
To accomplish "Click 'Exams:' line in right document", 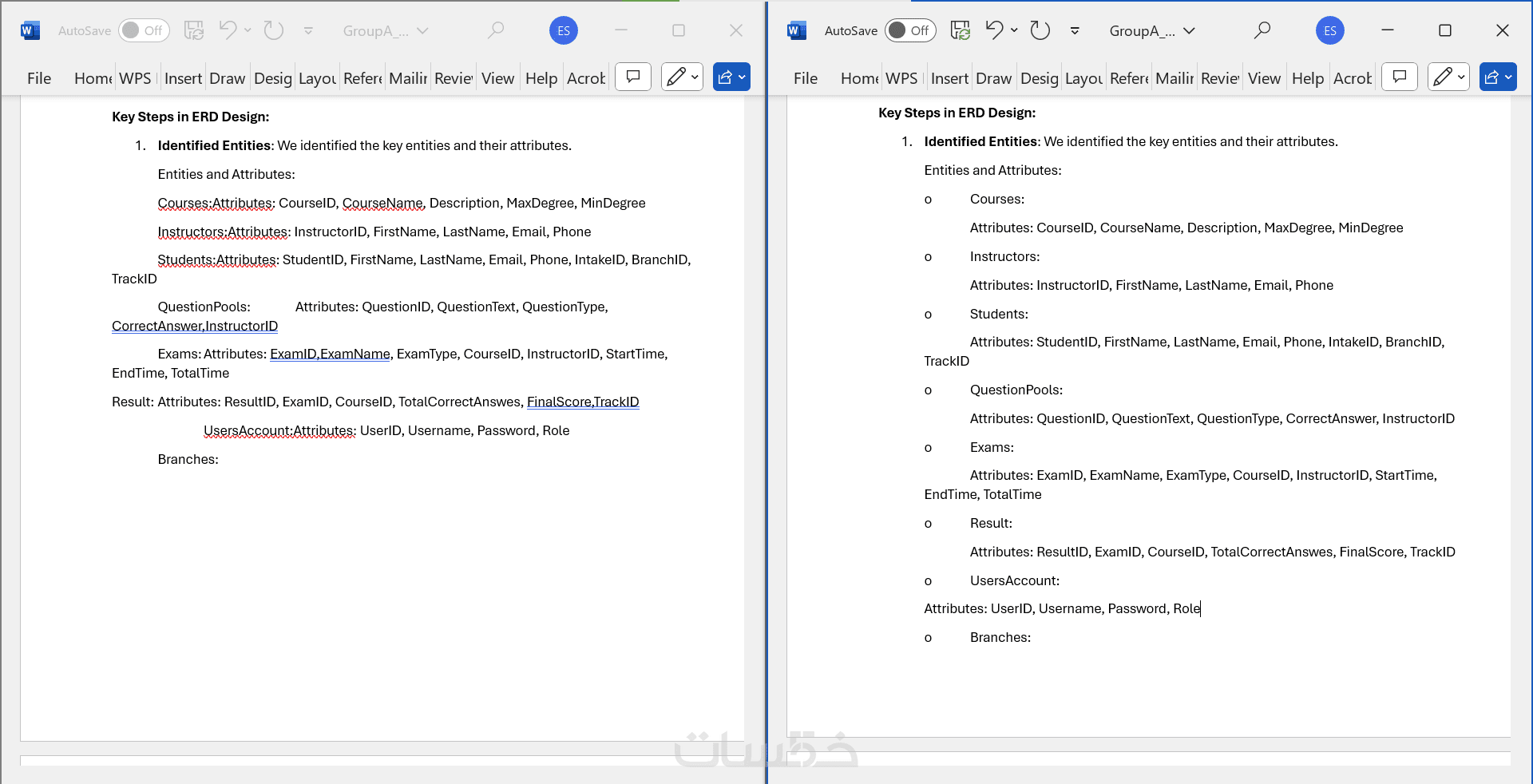I will pos(992,447).
